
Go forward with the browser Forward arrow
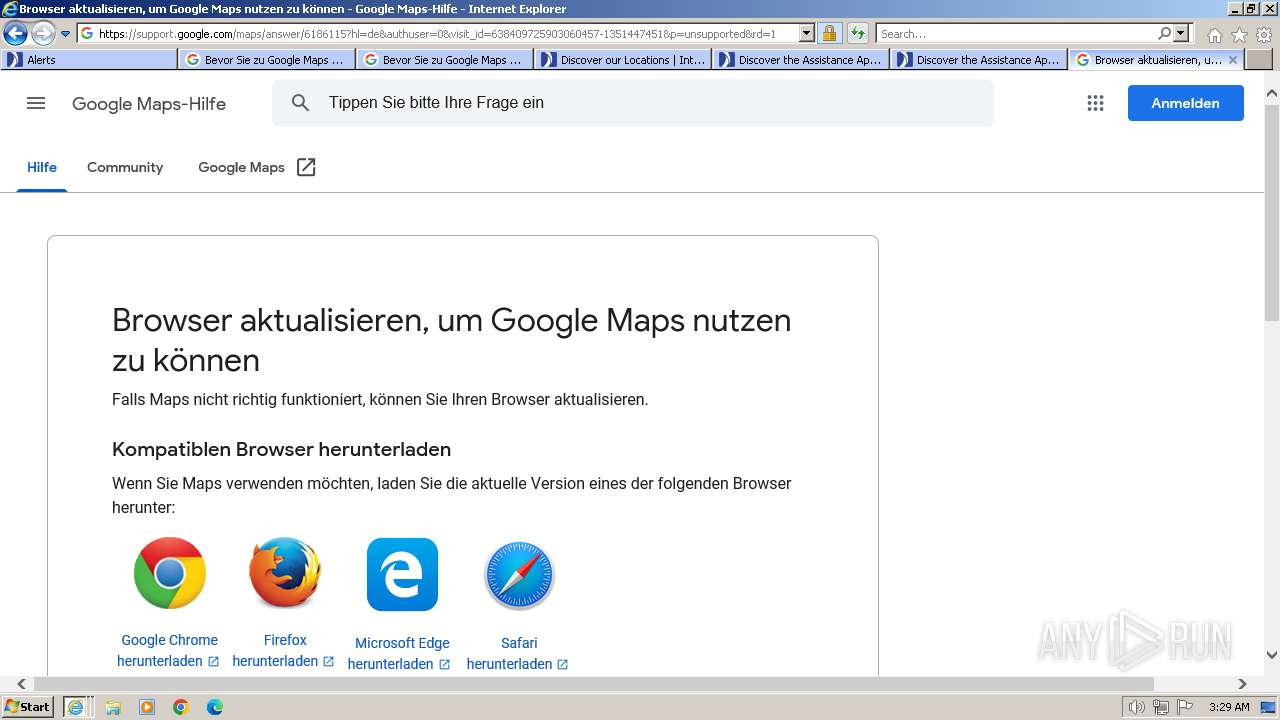pyautogui.click(x=43, y=33)
